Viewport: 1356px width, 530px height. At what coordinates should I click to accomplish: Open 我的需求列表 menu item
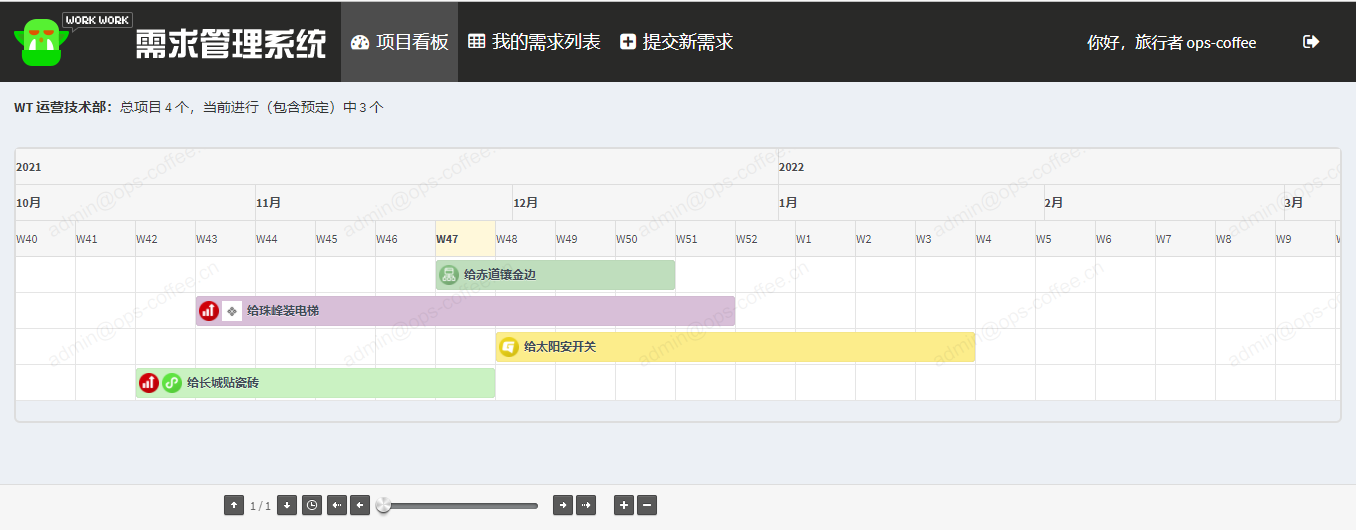pos(534,42)
